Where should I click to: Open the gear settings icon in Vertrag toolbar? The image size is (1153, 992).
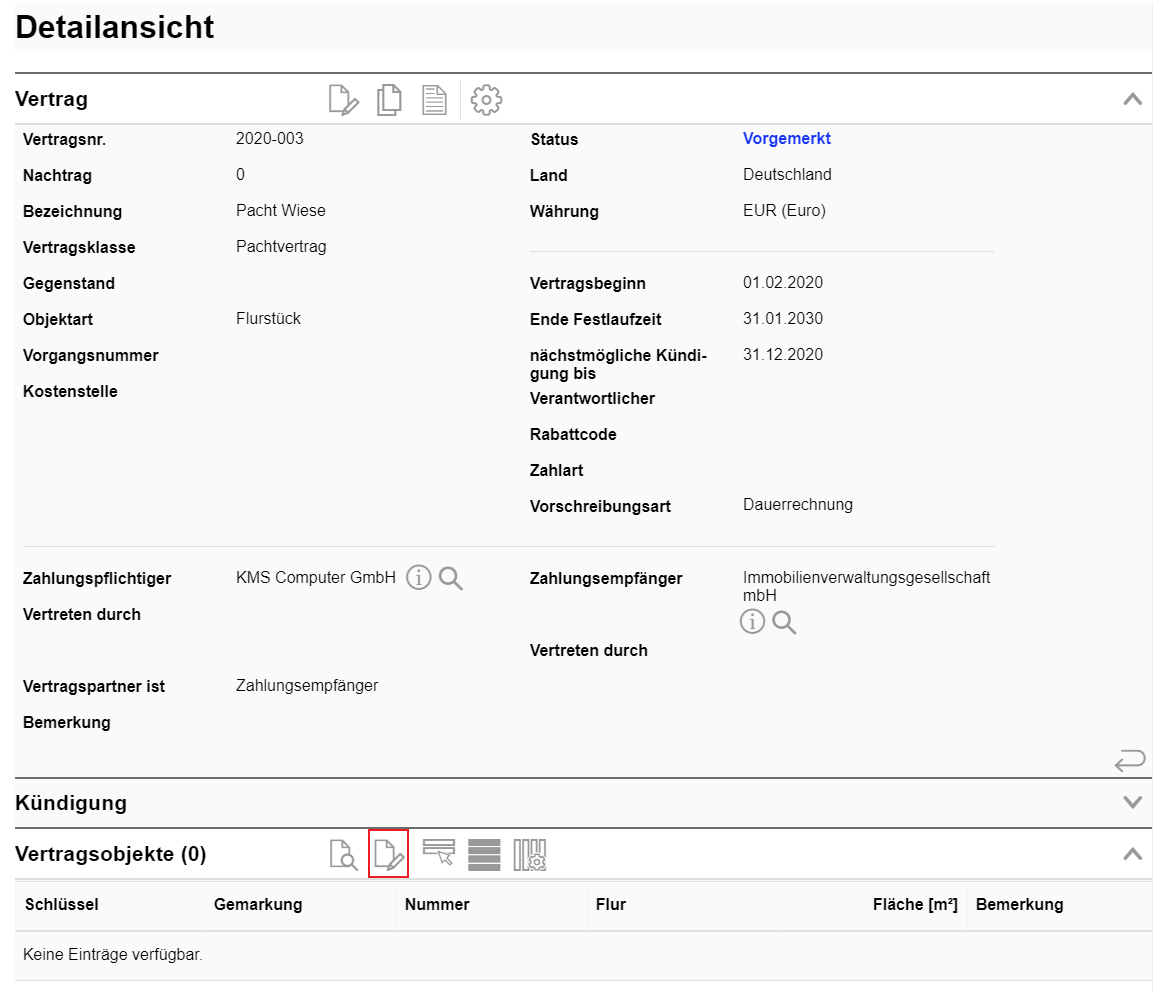pos(486,100)
